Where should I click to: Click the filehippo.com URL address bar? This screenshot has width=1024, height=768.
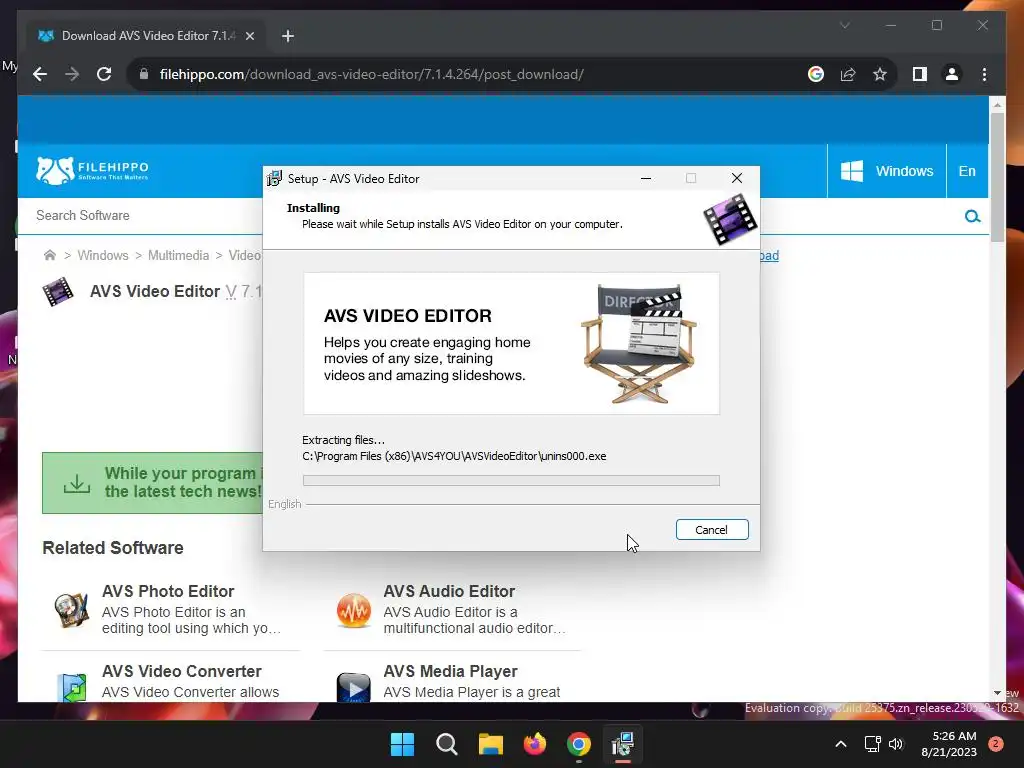pos(372,74)
